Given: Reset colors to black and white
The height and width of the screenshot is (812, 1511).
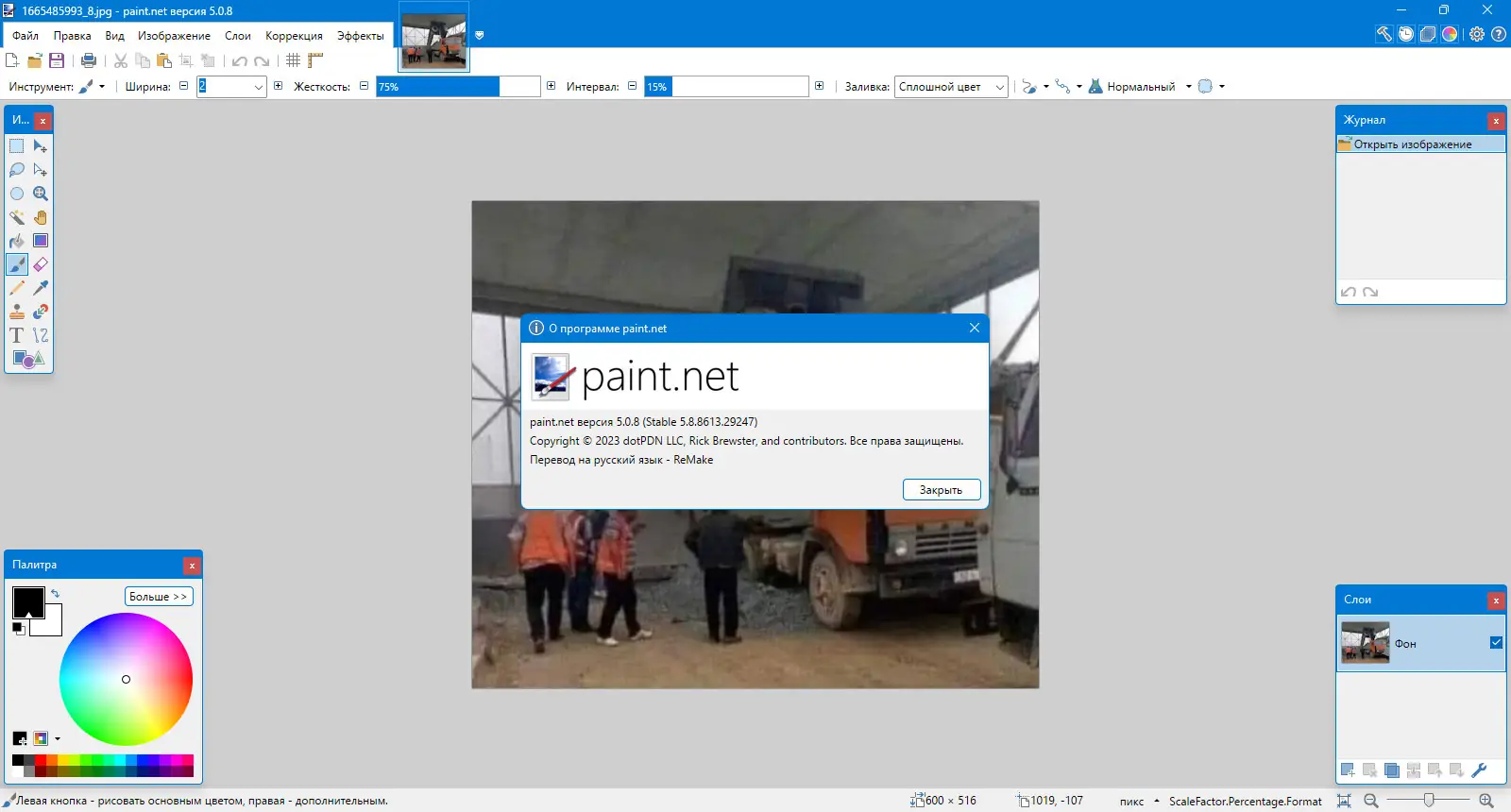Looking at the screenshot, I should (19, 629).
